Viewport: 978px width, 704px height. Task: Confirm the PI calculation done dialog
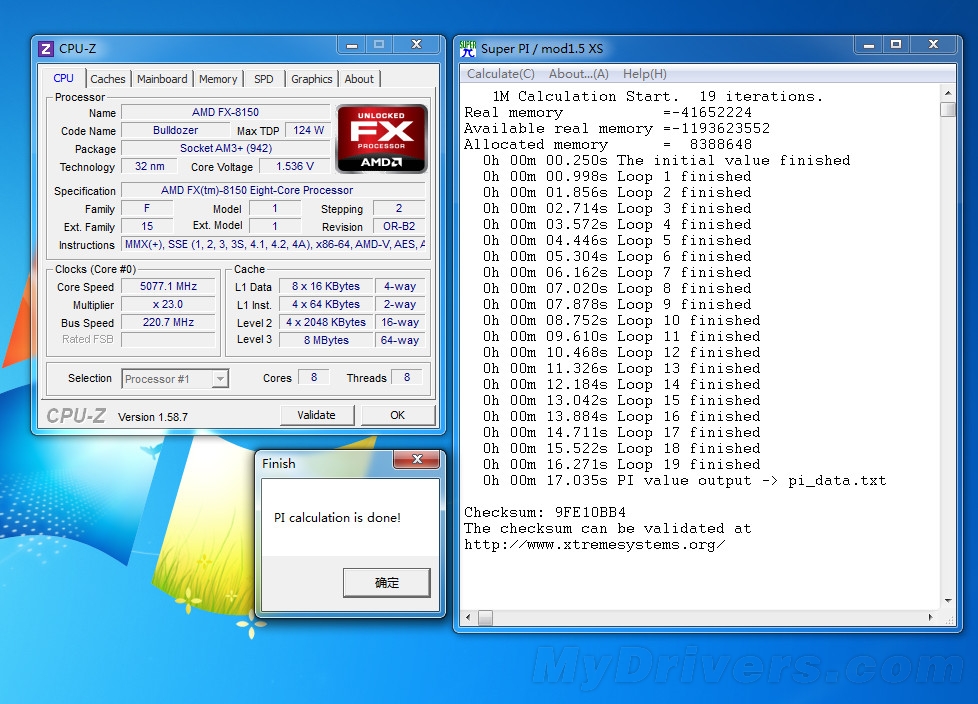click(x=386, y=582)
